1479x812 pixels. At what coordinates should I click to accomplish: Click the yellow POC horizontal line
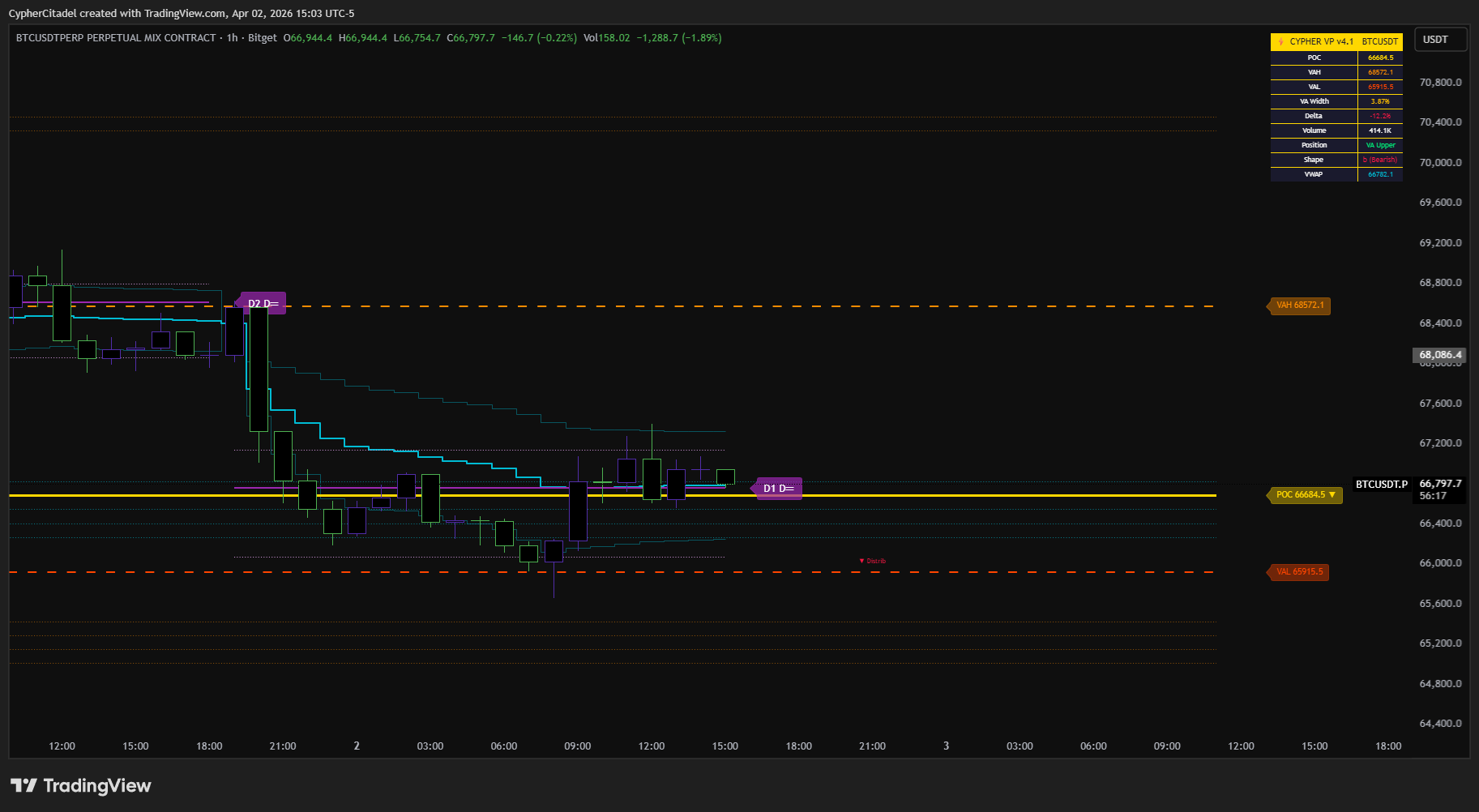pyautogui.click(x=972, y=495)
